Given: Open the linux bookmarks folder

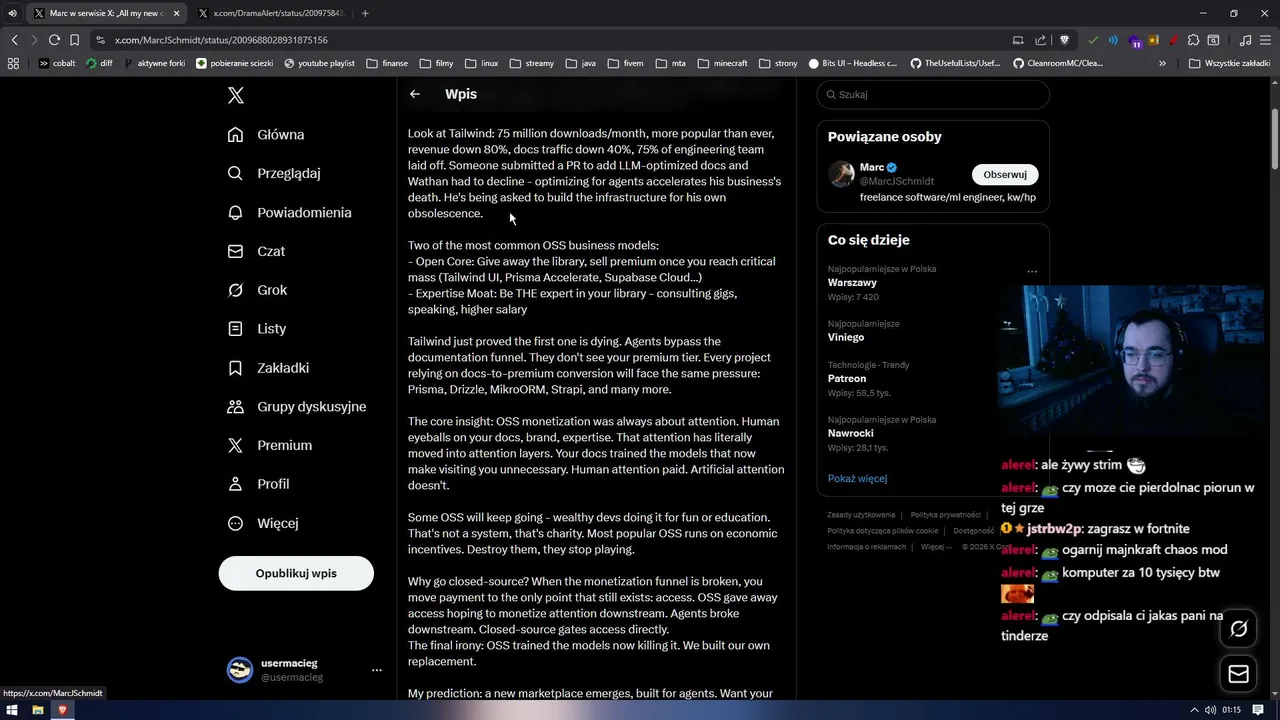Looking at the screenshot, I should pyautogui.click(x=480, y=63).
